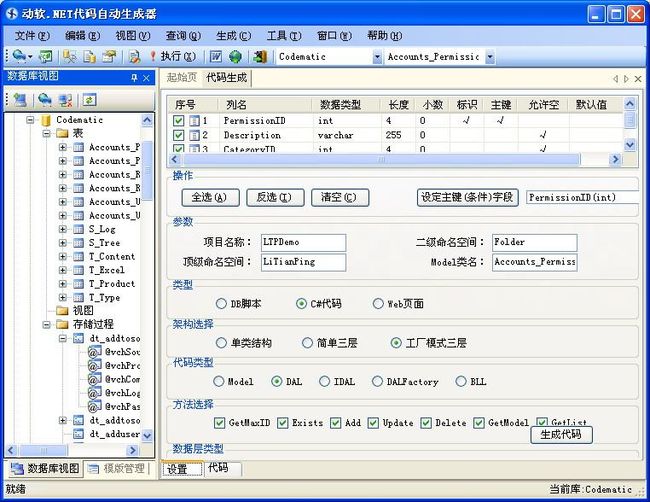Click the 视图 folder icon in tree
This screenshot has width=650, height=502.
click(62, 310)
